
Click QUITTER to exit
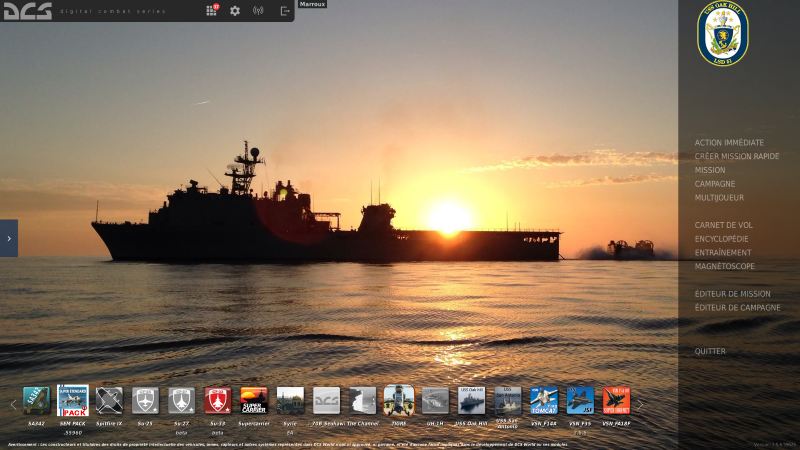point(710,352)
